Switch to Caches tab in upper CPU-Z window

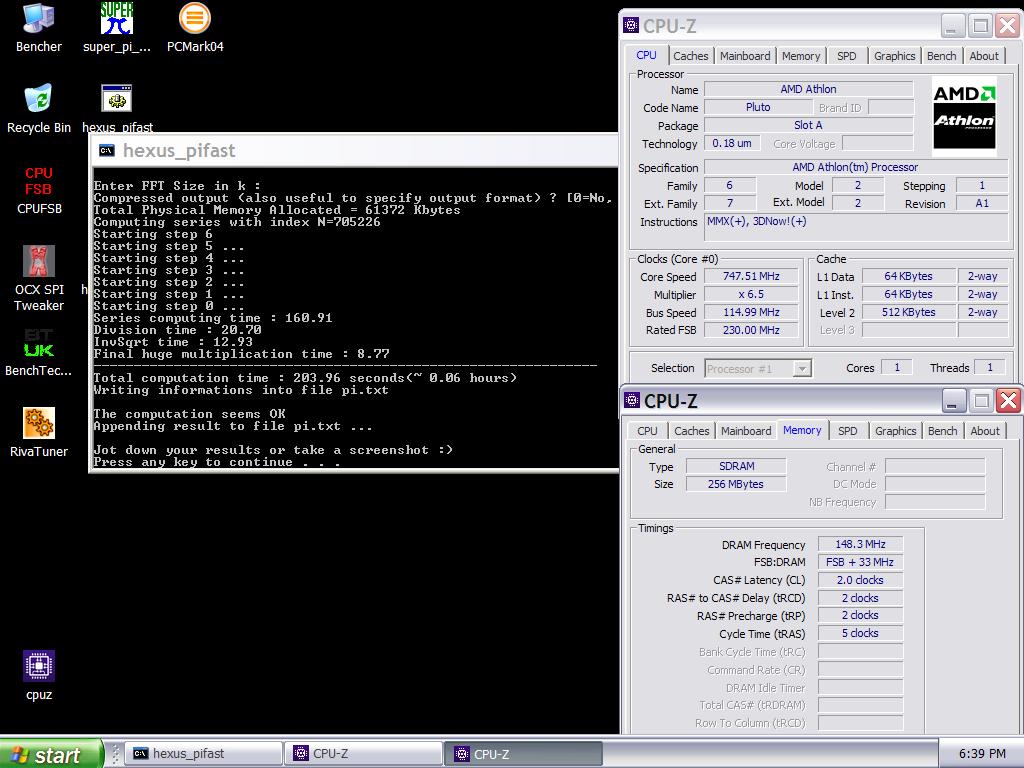(x=690, y=56)
